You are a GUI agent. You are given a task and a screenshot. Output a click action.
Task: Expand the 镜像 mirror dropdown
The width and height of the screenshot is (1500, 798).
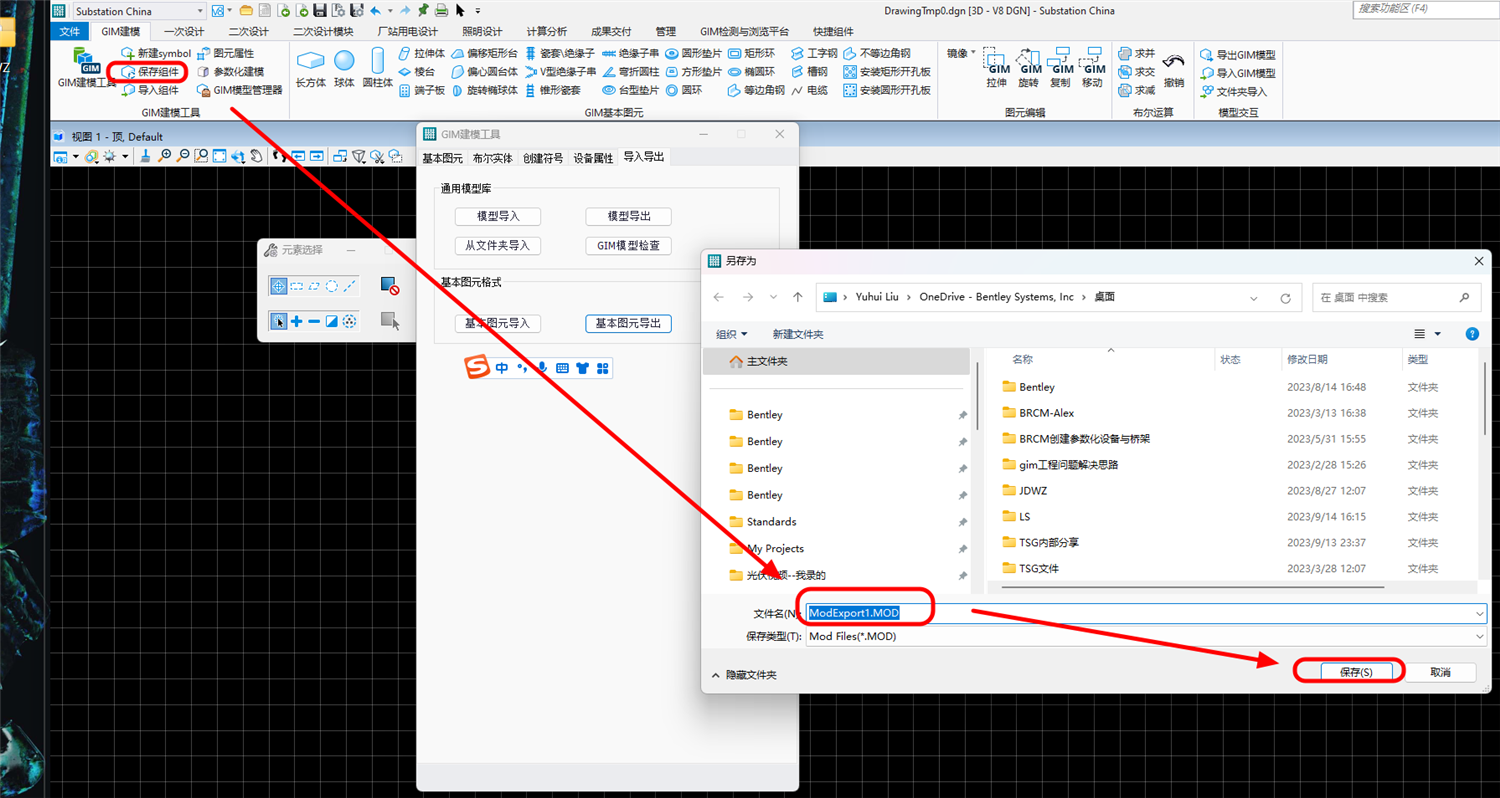(961, 53)
